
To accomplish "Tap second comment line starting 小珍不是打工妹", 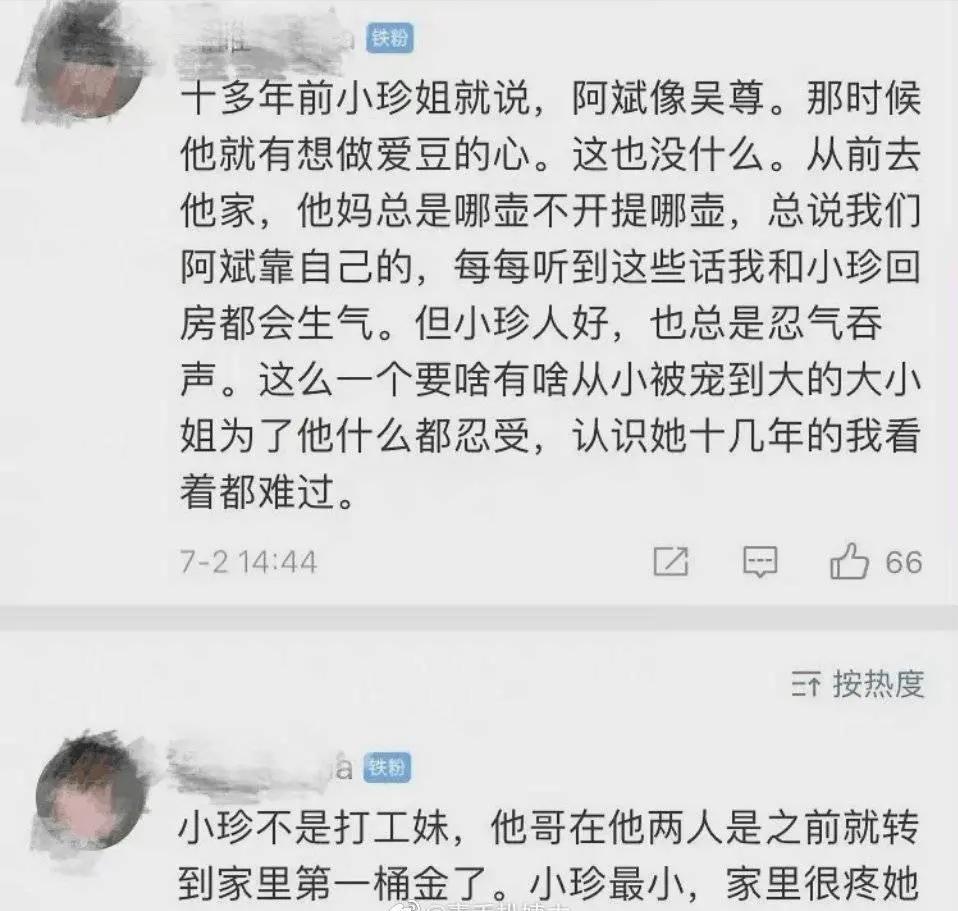I will (x=549, y=827).
